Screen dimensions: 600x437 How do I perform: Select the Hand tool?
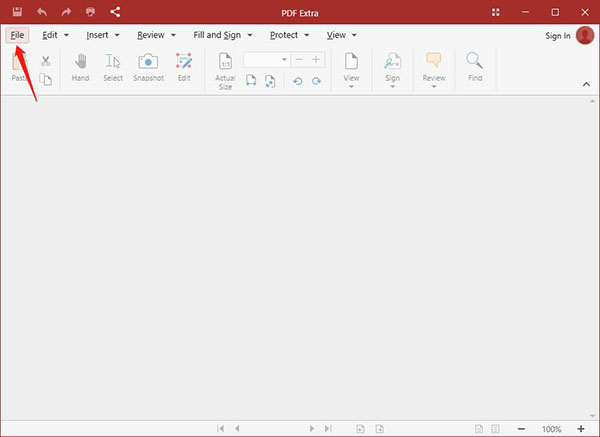click(x=80, y=67)
